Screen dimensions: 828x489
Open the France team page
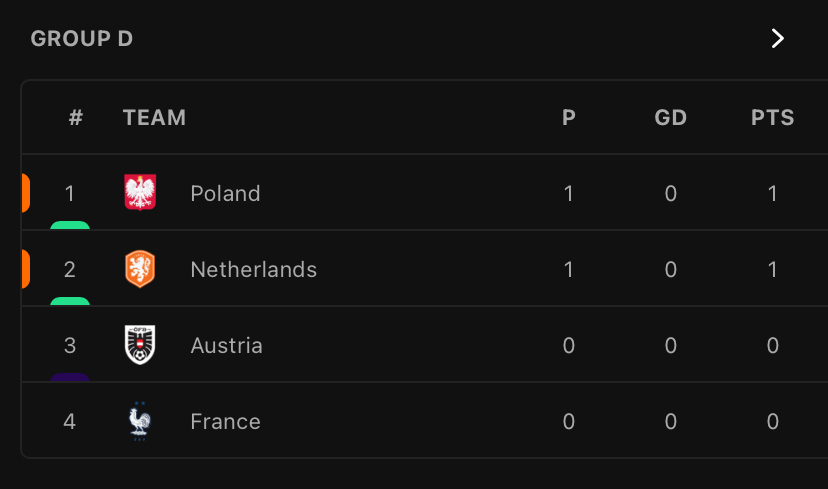(225, 421)
